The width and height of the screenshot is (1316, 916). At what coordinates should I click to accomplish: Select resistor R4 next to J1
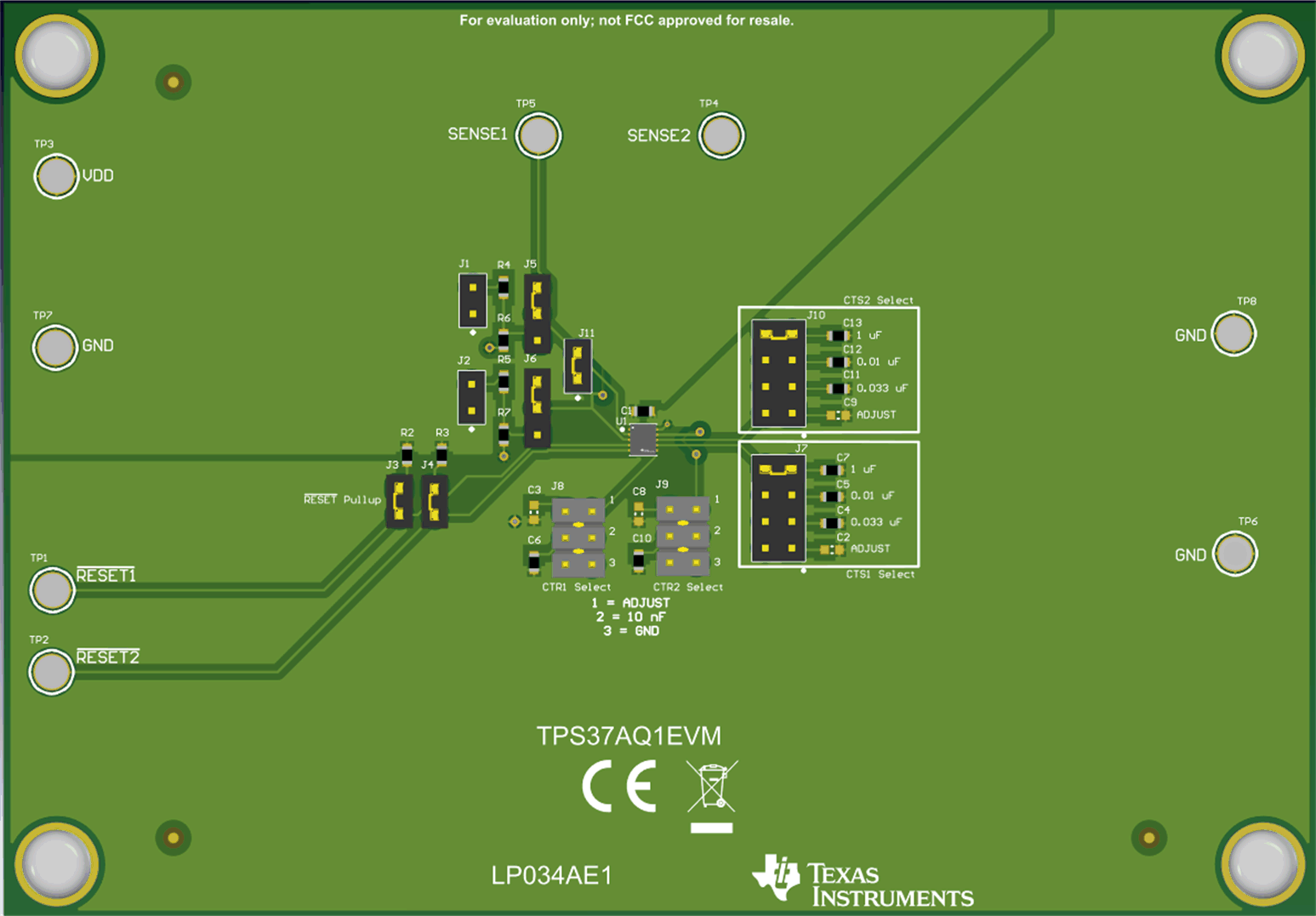click(x=504, y=287)
